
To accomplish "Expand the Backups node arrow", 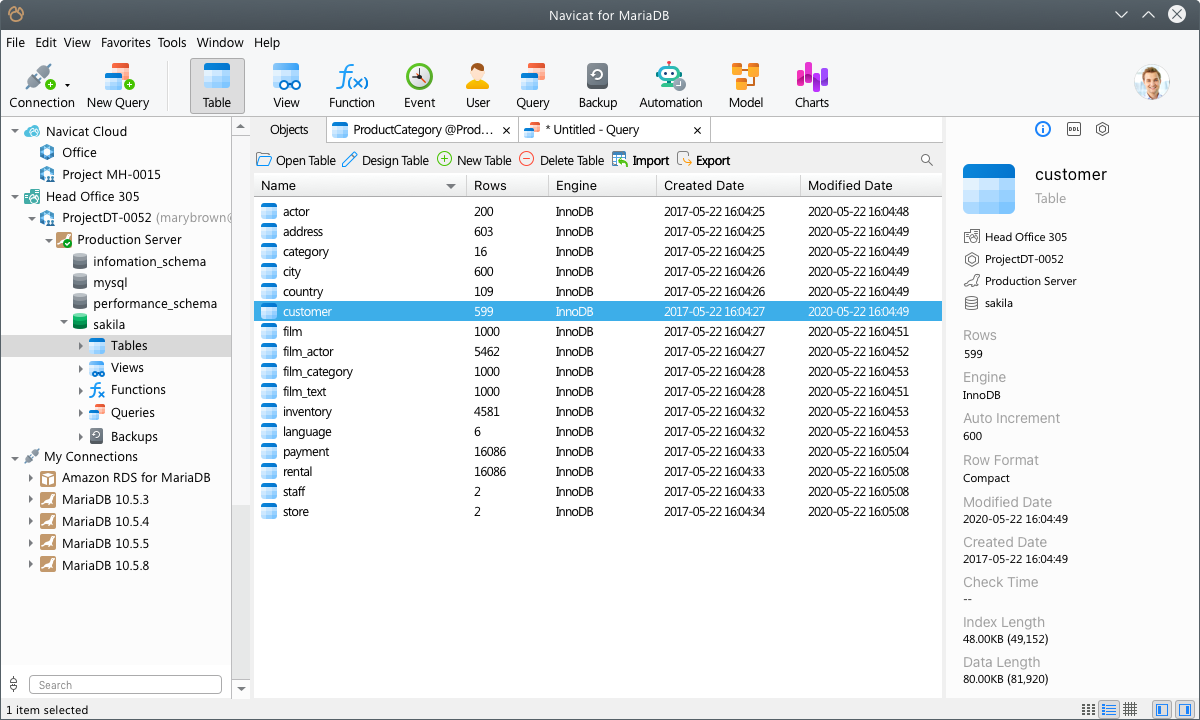I will point(82,437).
